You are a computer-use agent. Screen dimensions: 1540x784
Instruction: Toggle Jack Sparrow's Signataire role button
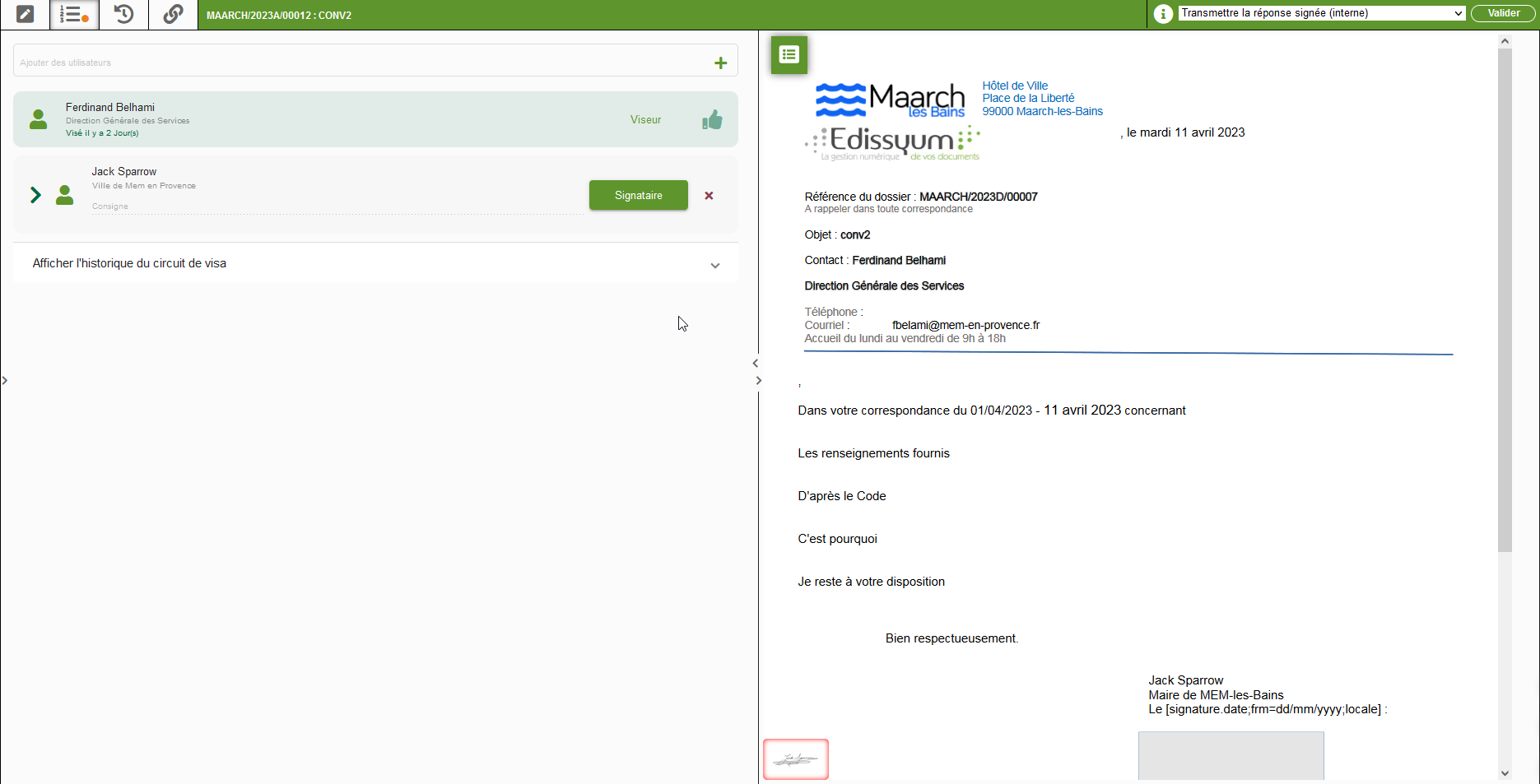click(x=638, y=196)
